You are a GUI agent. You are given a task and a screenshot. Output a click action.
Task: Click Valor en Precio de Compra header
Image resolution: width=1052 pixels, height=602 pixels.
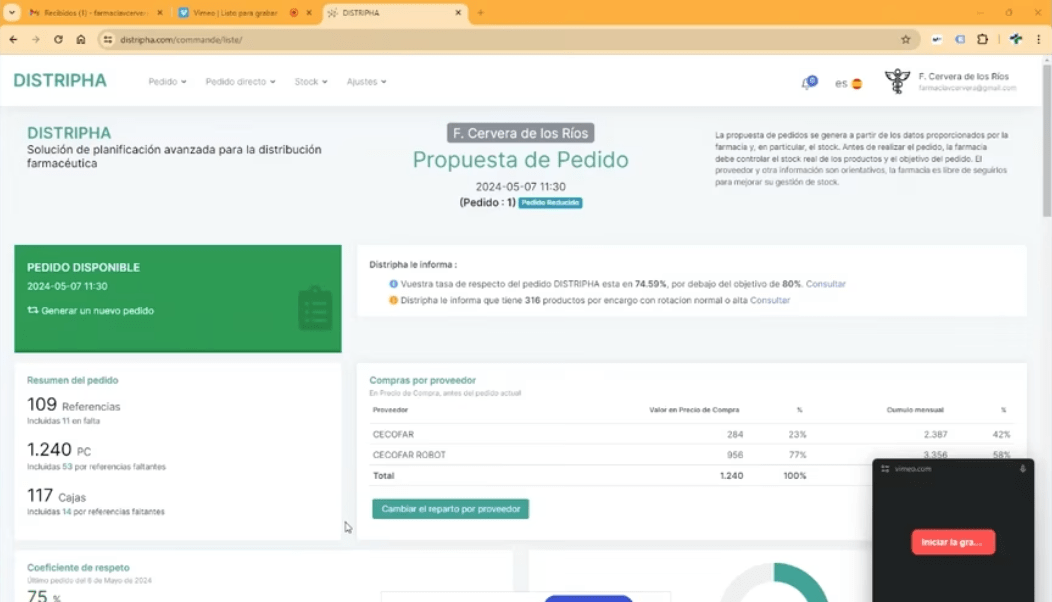pyautogui.click(x=694, y=409)
